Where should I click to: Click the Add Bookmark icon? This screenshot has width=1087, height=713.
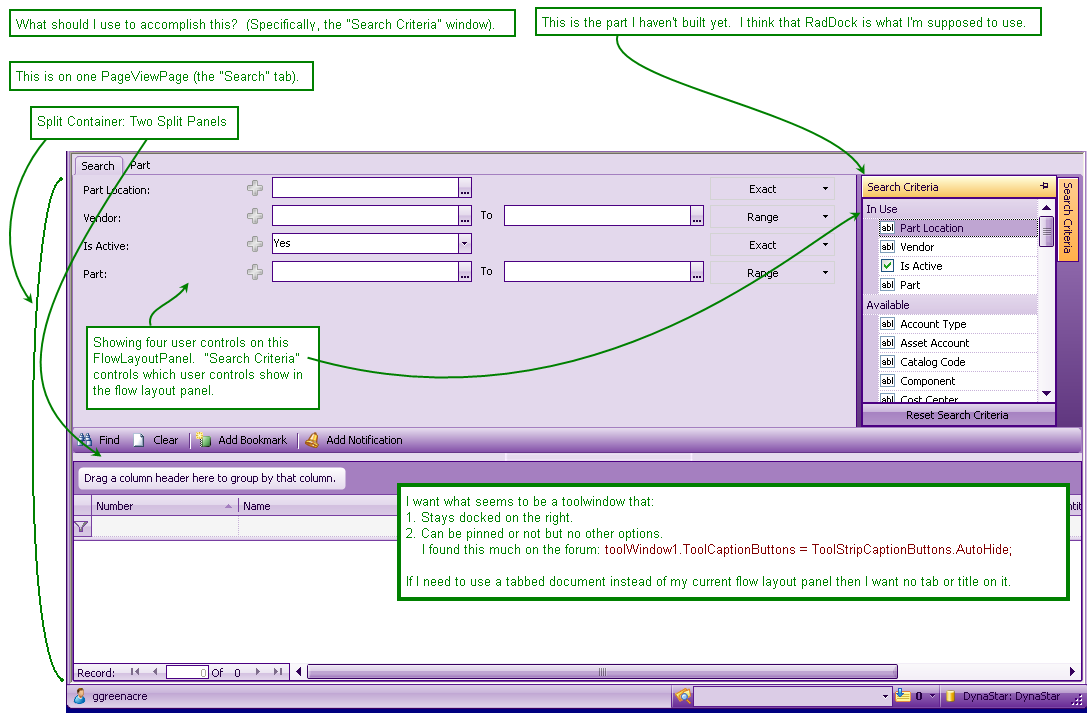[x=203, y=439]
